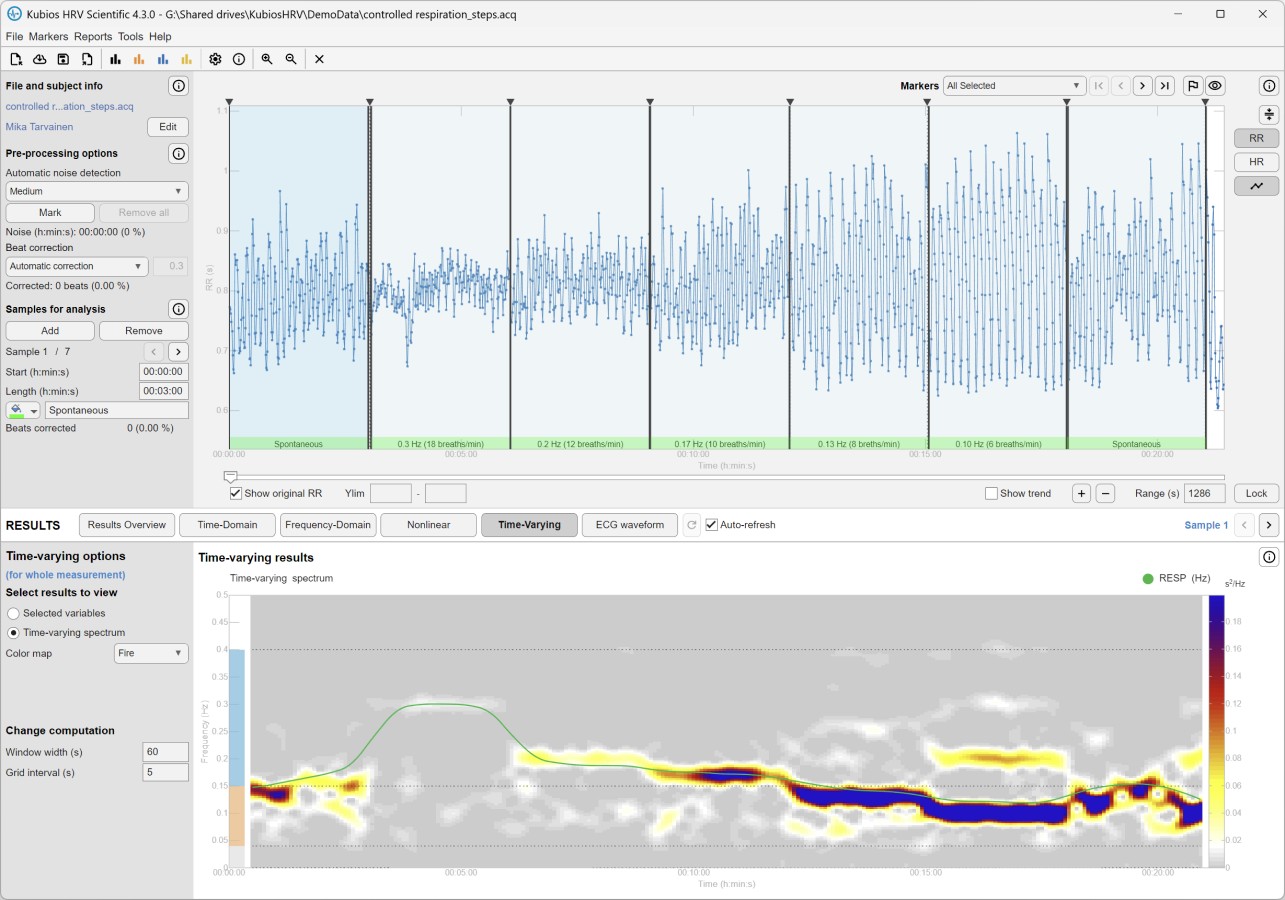Click the zoom in magnifier icon
The width and height of the screenshot is (1285, 900).
pos(267,59)
